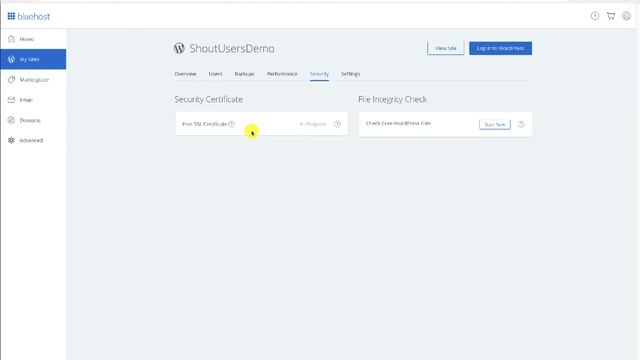Screen dimensions: 640x360
Task: Click the WordPress icon beside My Sites
Action: click(11, 59)
